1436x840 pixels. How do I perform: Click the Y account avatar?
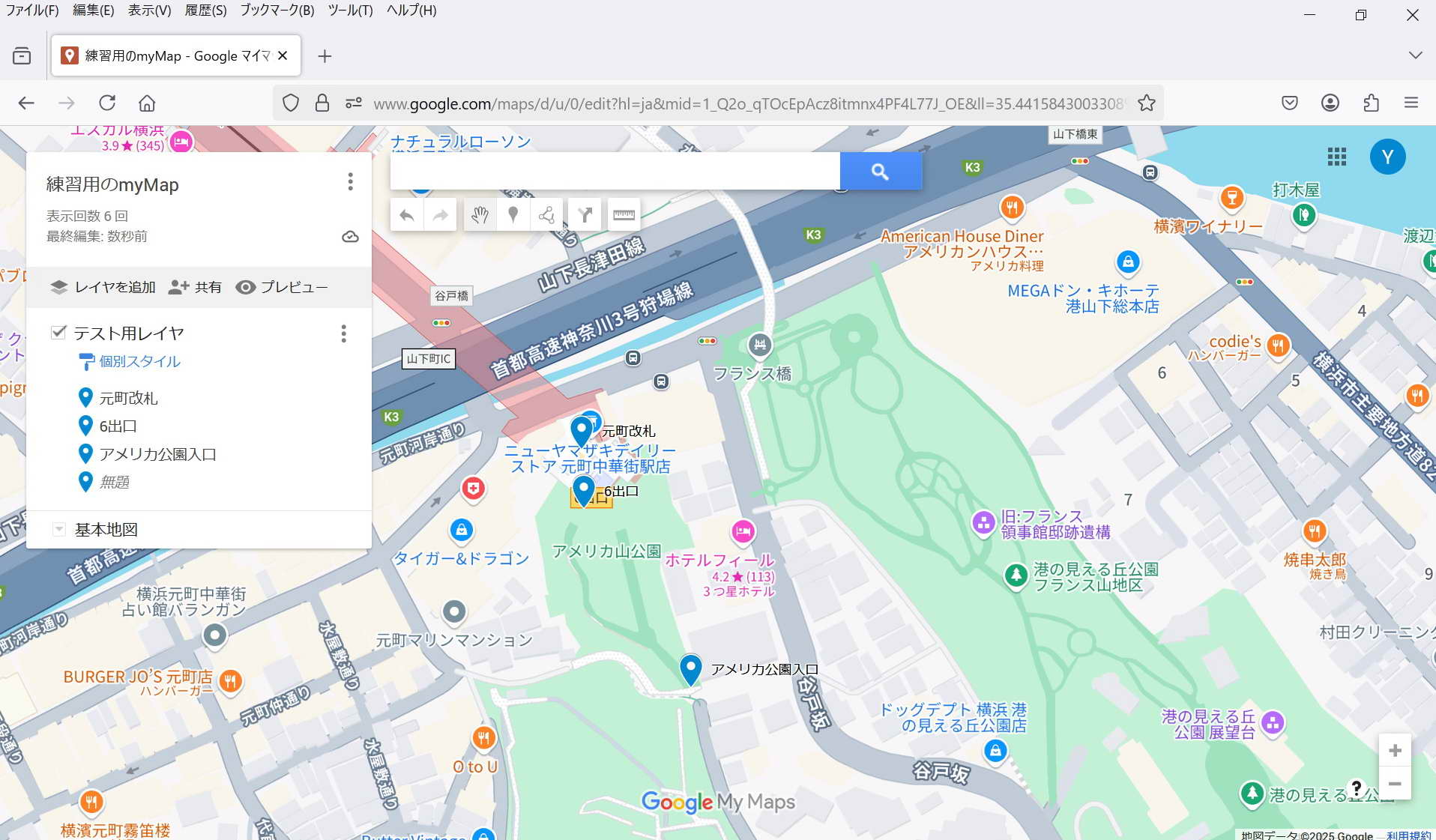pos(1387,157)
